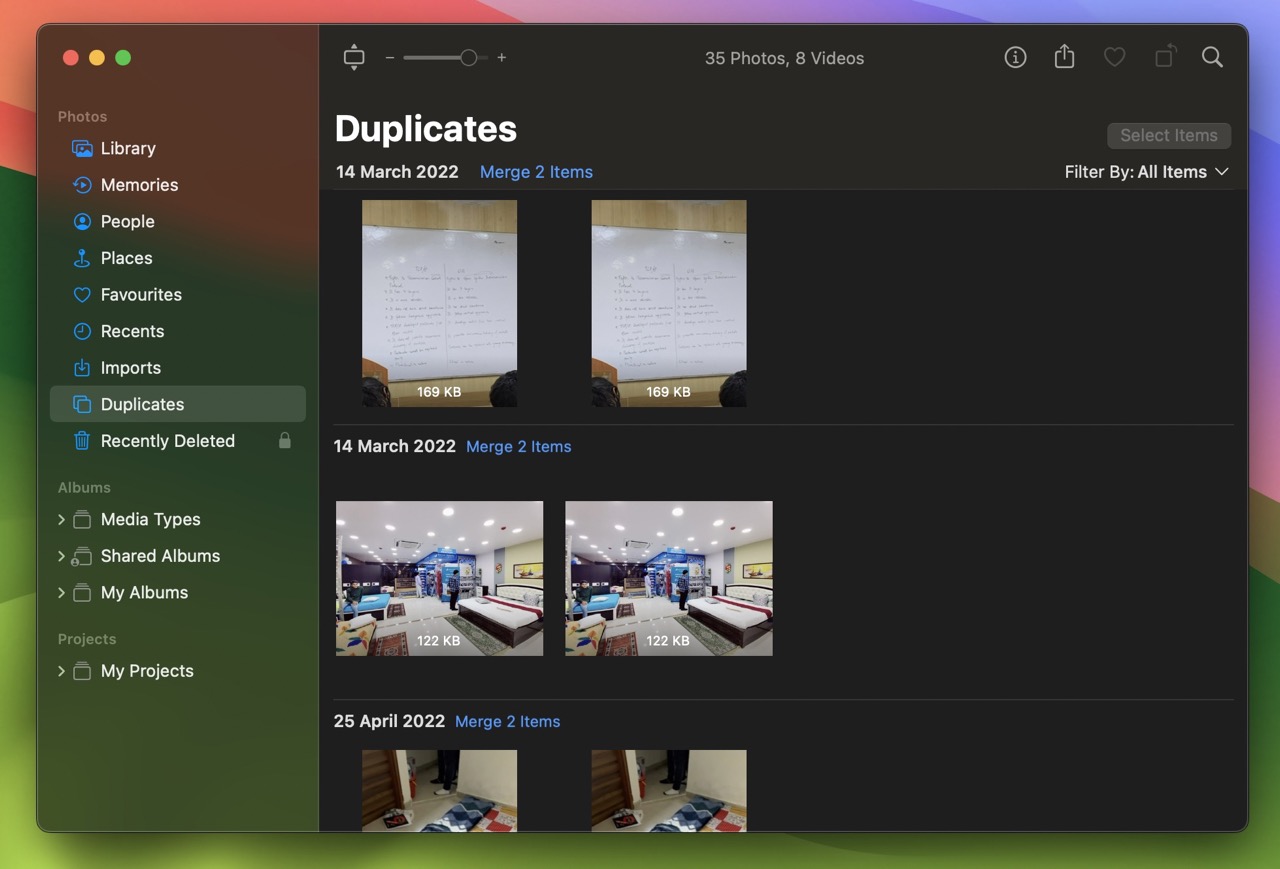The image size is (1280, 869).
Task: Click plus to increase thumbnail zoom
Action: coord(501,57)
